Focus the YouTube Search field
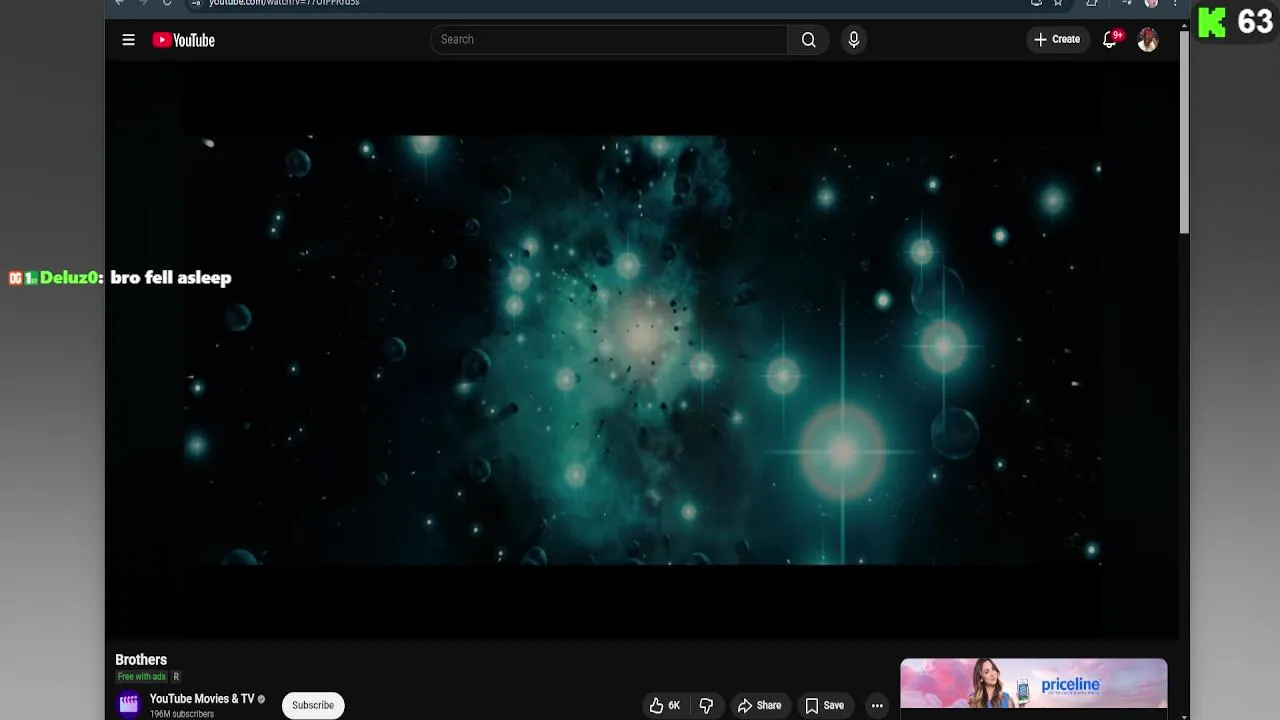 609,40
